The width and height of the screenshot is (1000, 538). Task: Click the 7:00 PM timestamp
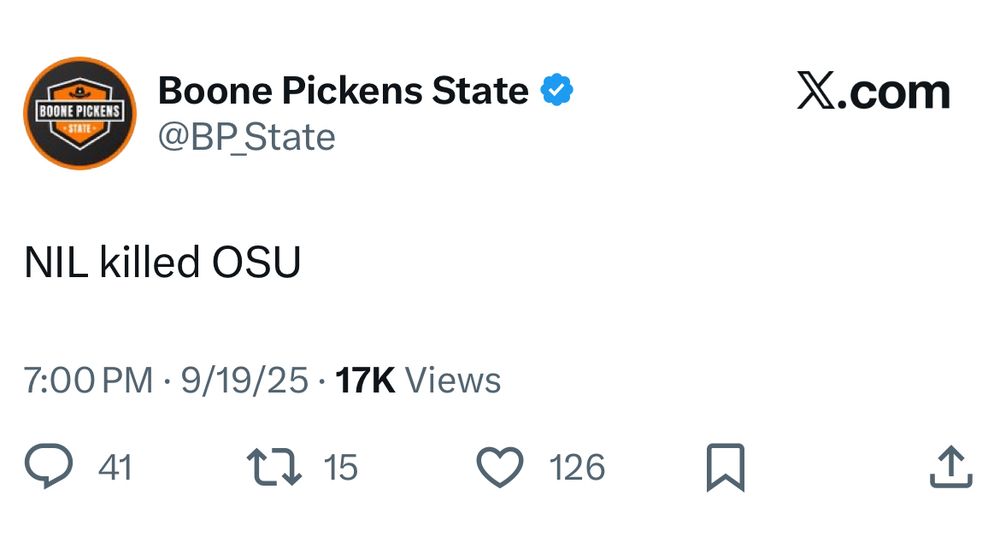pos(88,380)
